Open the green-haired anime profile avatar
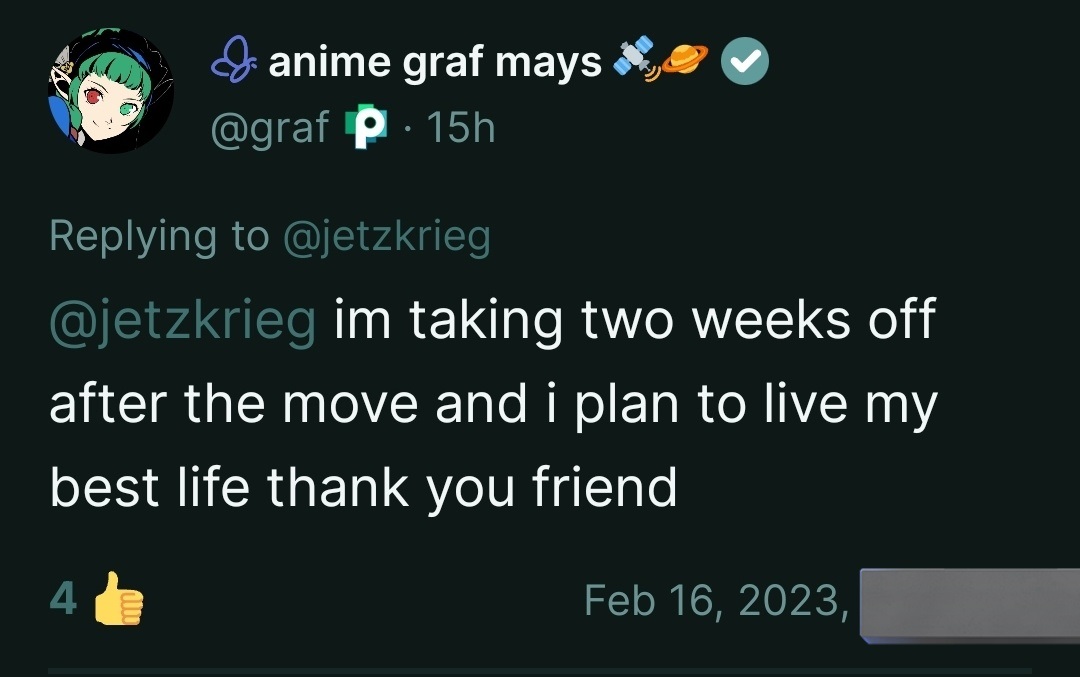The image size is (1080, 677). point(110,92)
